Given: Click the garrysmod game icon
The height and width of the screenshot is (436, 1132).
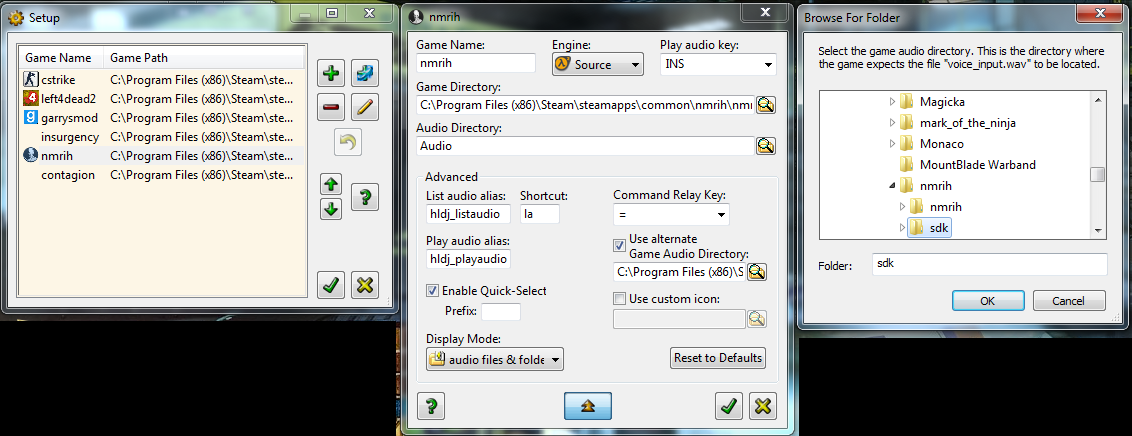Looking at the screenshot, I should click(x=30, y=117).
